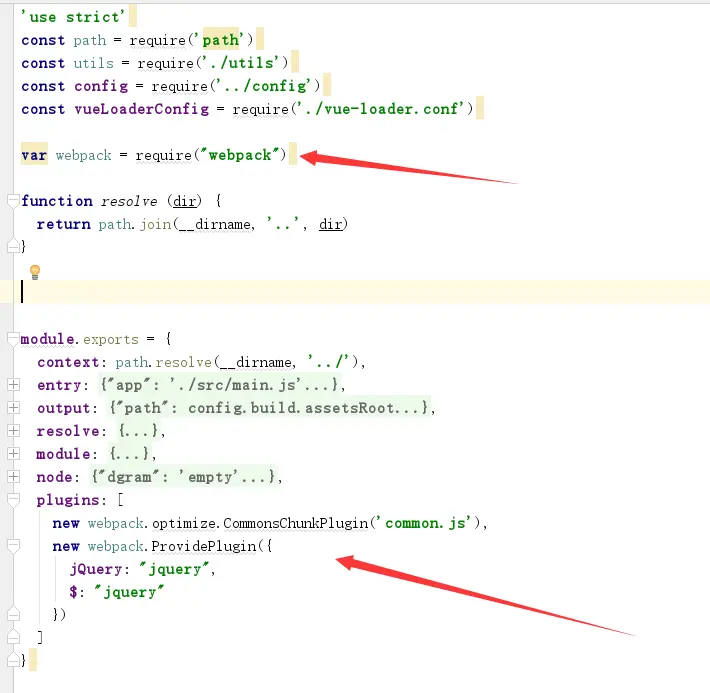Click the utils constant name
Image resolution: width=710 pixels, height=693 pixels.
[94, 63]
